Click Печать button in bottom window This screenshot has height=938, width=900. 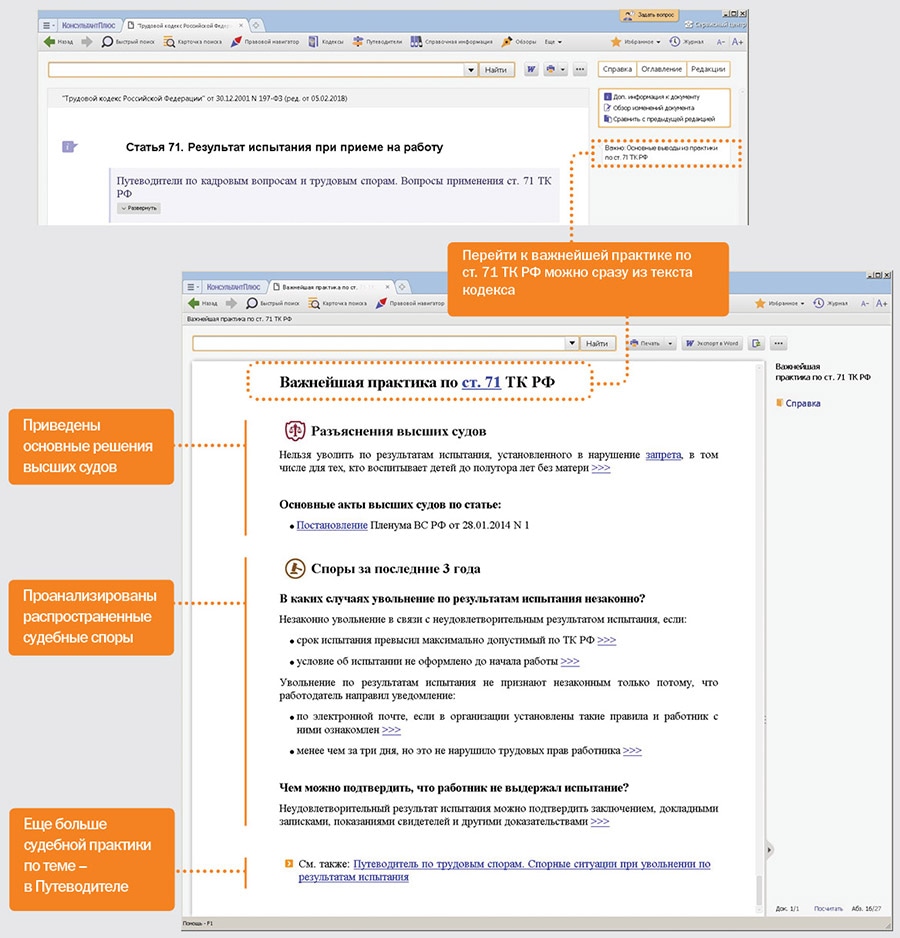645,343
